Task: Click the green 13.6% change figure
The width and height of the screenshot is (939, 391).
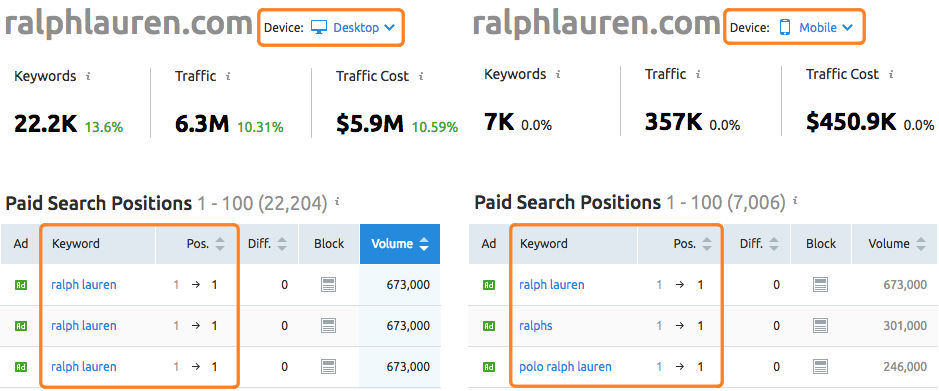Action: point(104,127)
